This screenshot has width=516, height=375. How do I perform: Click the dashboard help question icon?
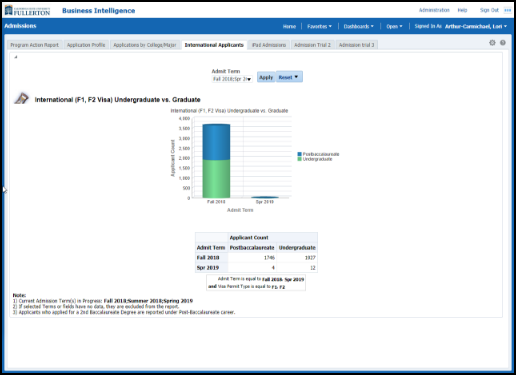[503, 43]
